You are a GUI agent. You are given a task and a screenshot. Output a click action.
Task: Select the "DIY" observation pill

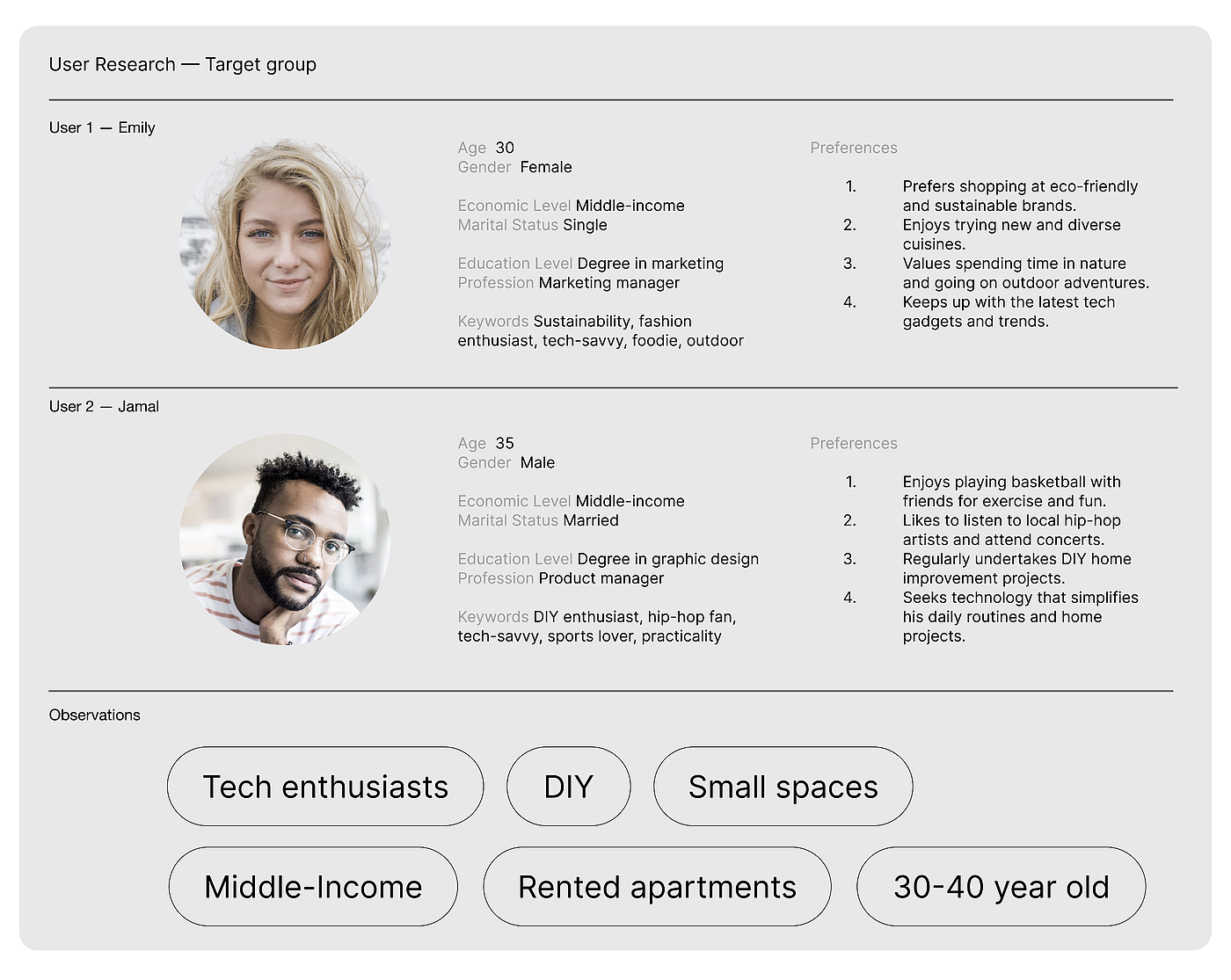[x=569, y=786]
